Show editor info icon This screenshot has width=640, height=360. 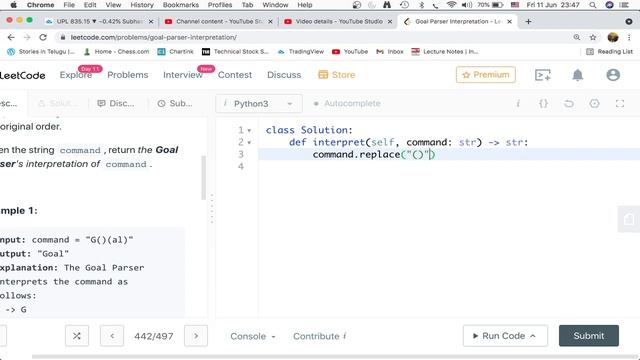pyautogui.click(x=518, y=104)
